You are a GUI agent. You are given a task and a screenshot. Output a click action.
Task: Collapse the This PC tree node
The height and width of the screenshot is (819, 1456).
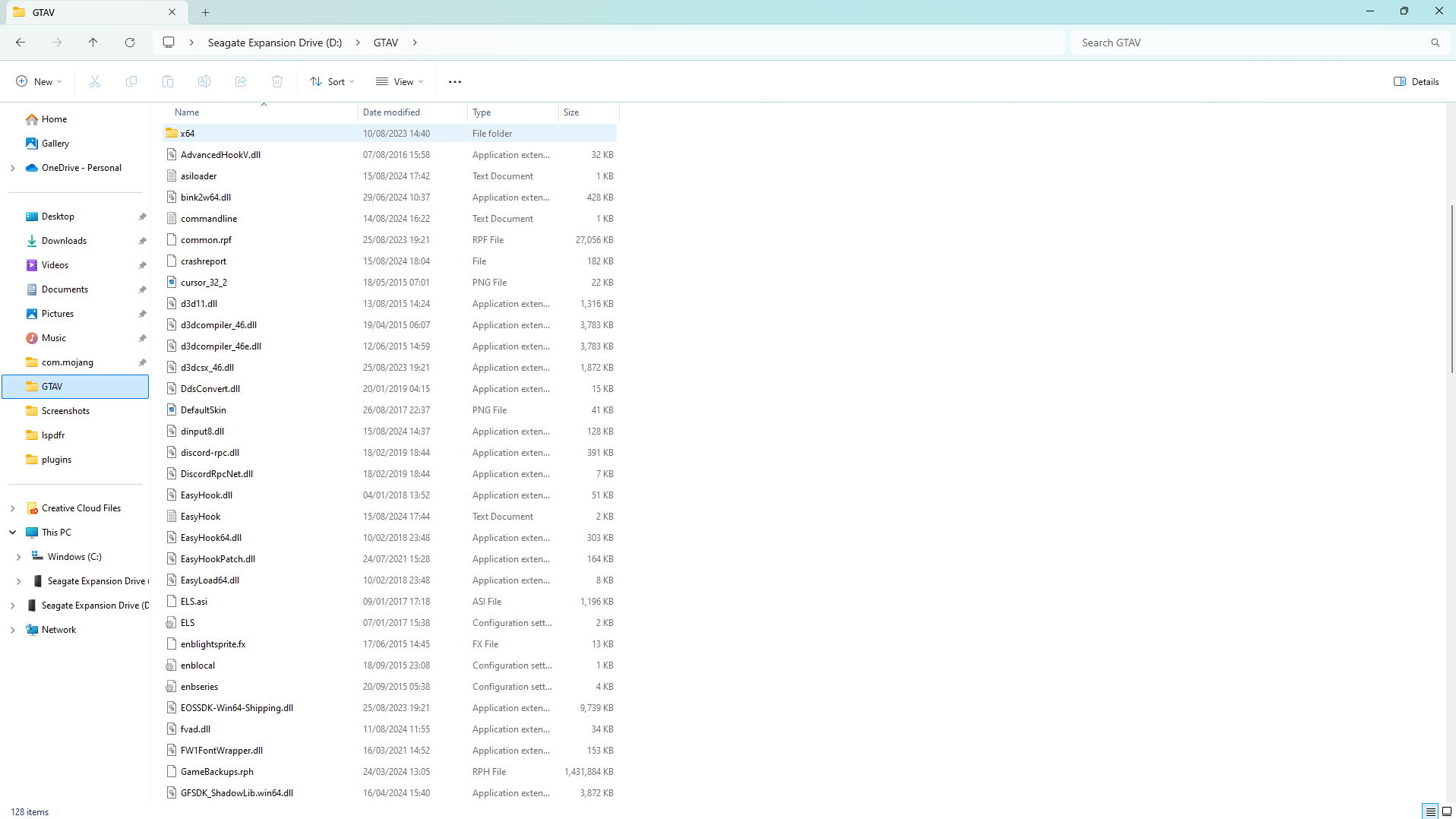click(13, 533)
